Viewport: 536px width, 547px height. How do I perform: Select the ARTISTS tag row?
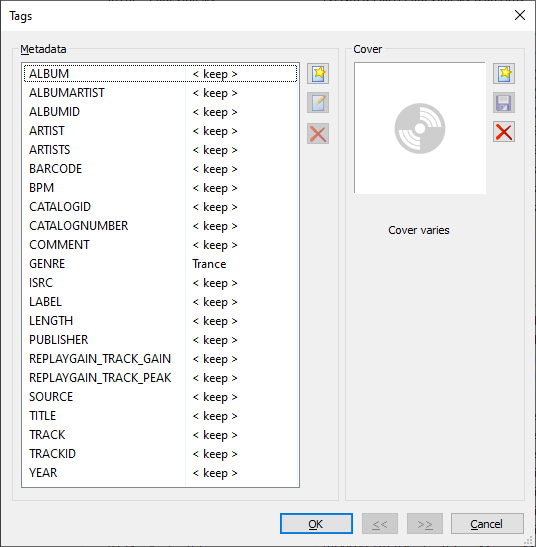(161, 150)
